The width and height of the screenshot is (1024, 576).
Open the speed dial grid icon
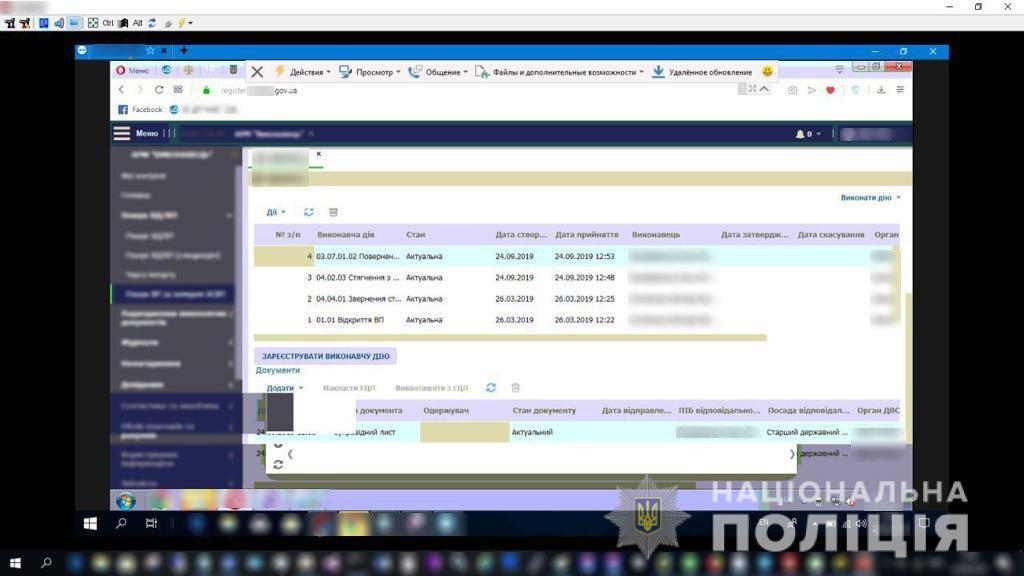(178, 89)
